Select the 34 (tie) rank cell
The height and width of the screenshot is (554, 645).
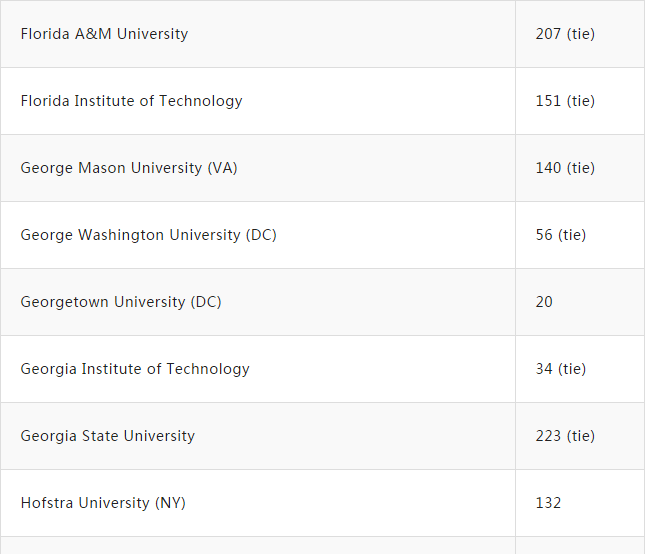(x=561, y=369)
